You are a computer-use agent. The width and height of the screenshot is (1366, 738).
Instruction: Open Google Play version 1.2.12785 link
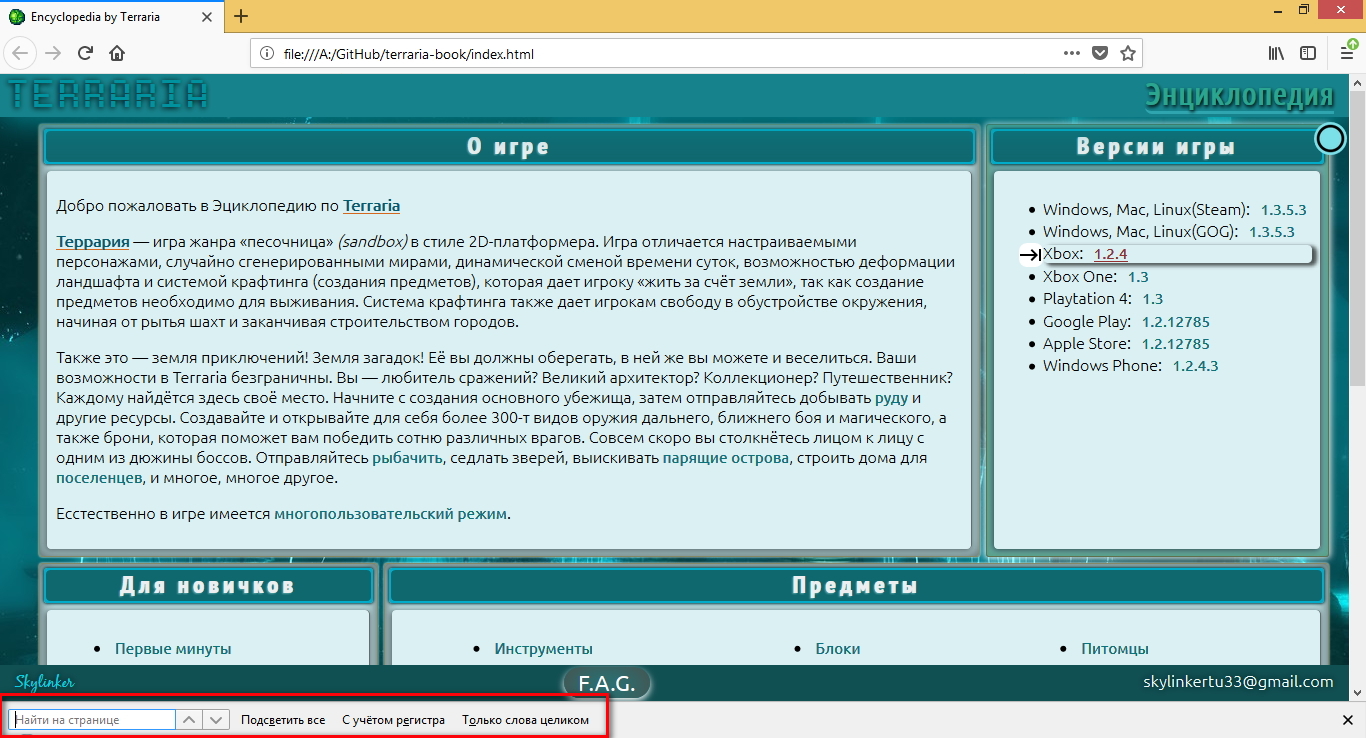[1176, 322]
